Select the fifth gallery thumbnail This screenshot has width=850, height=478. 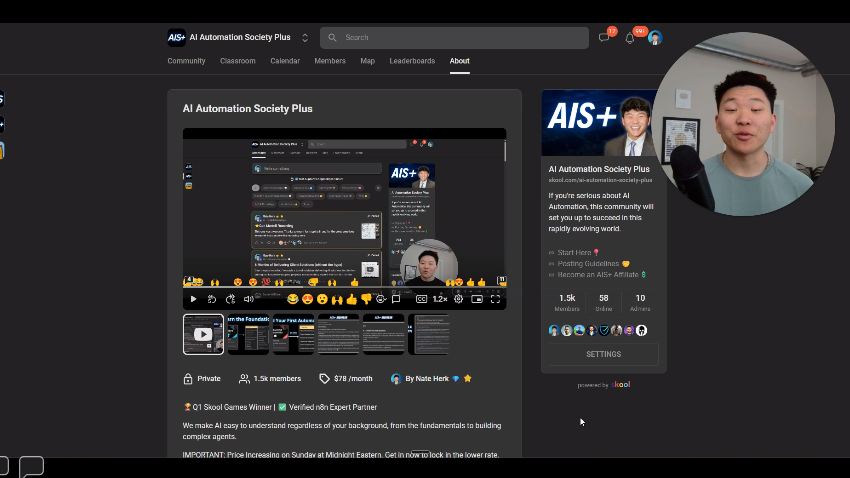pos(383,334)
